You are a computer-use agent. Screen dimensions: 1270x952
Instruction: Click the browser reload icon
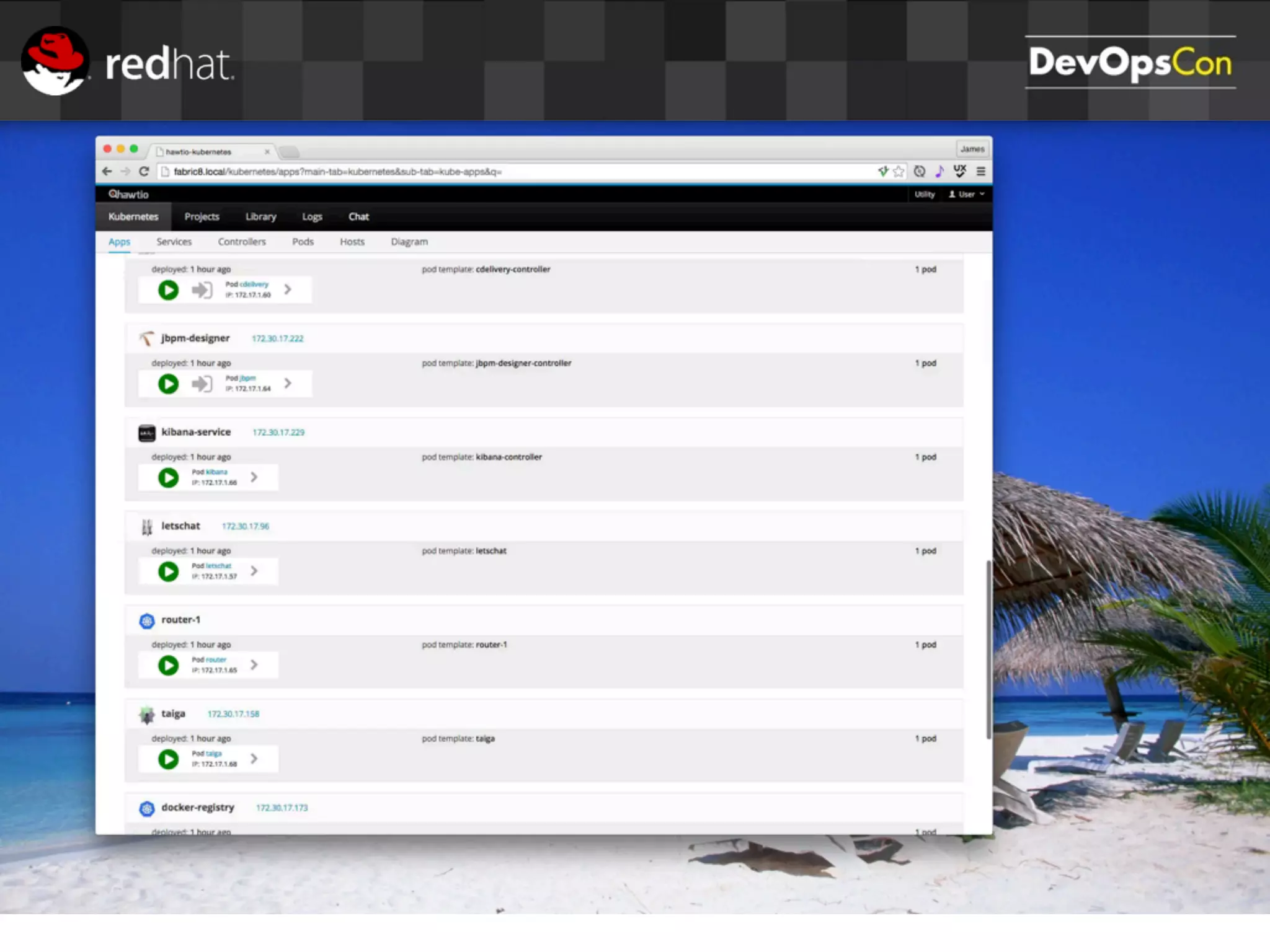point(144,172)
